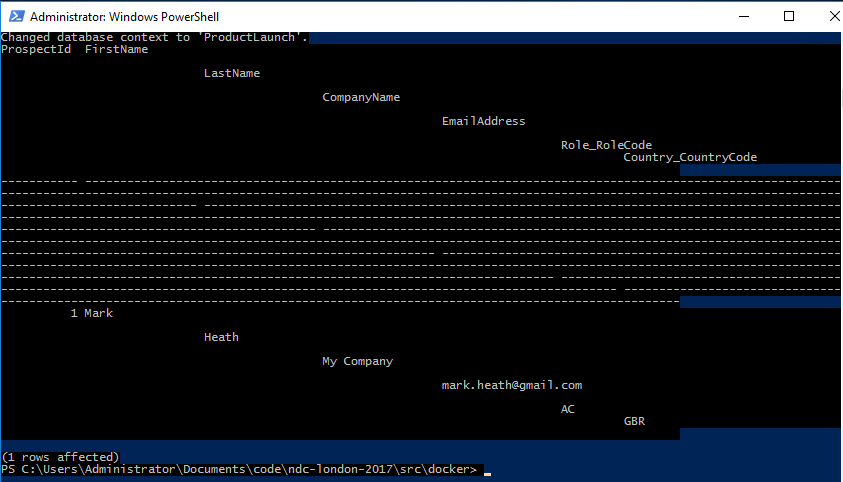The width and height of the screenshot is (843, 482).
Task: Click the country code value 'GBR'
Action: [634, 421]
